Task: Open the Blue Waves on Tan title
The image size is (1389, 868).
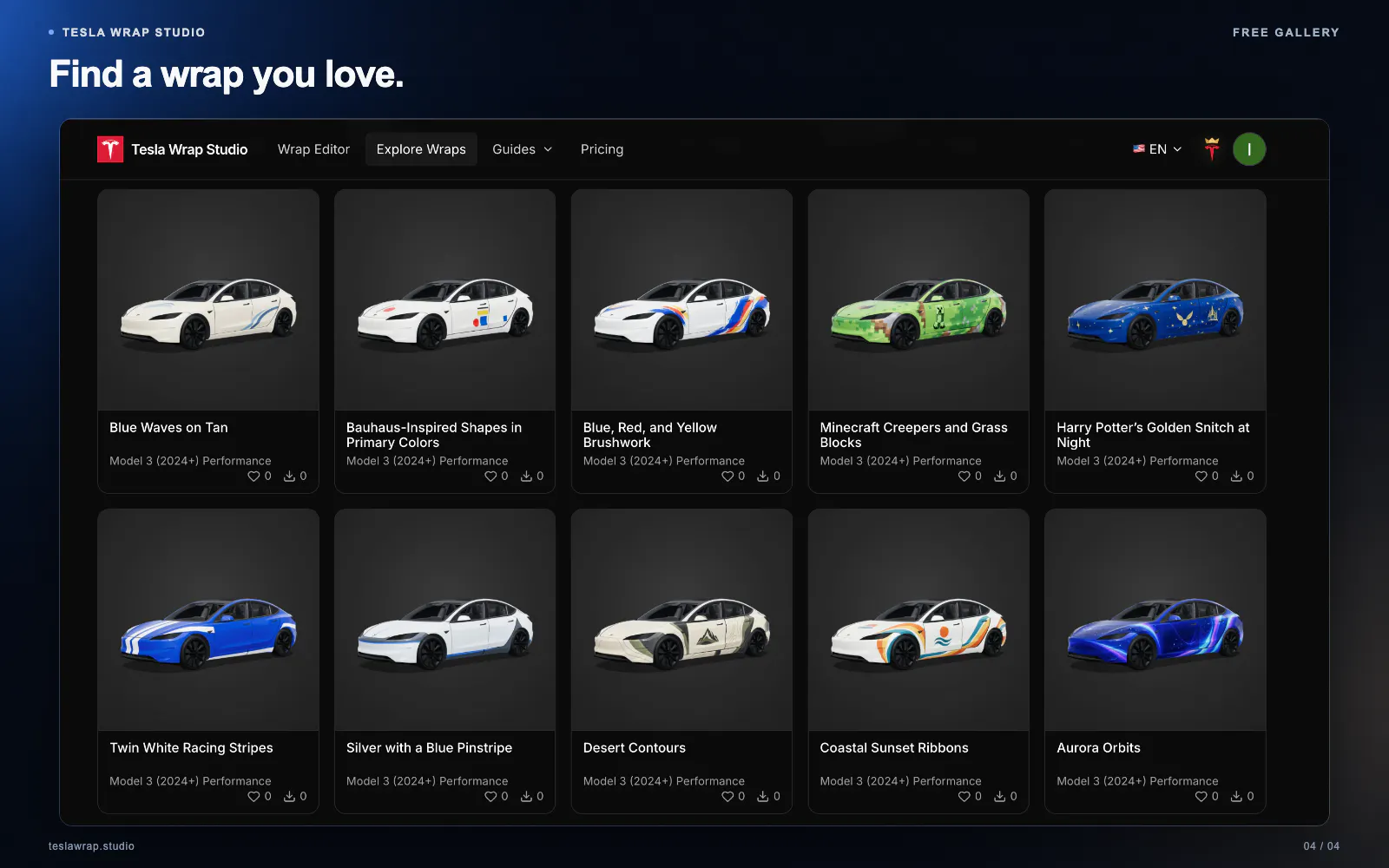Action: (x=168, y=428)
